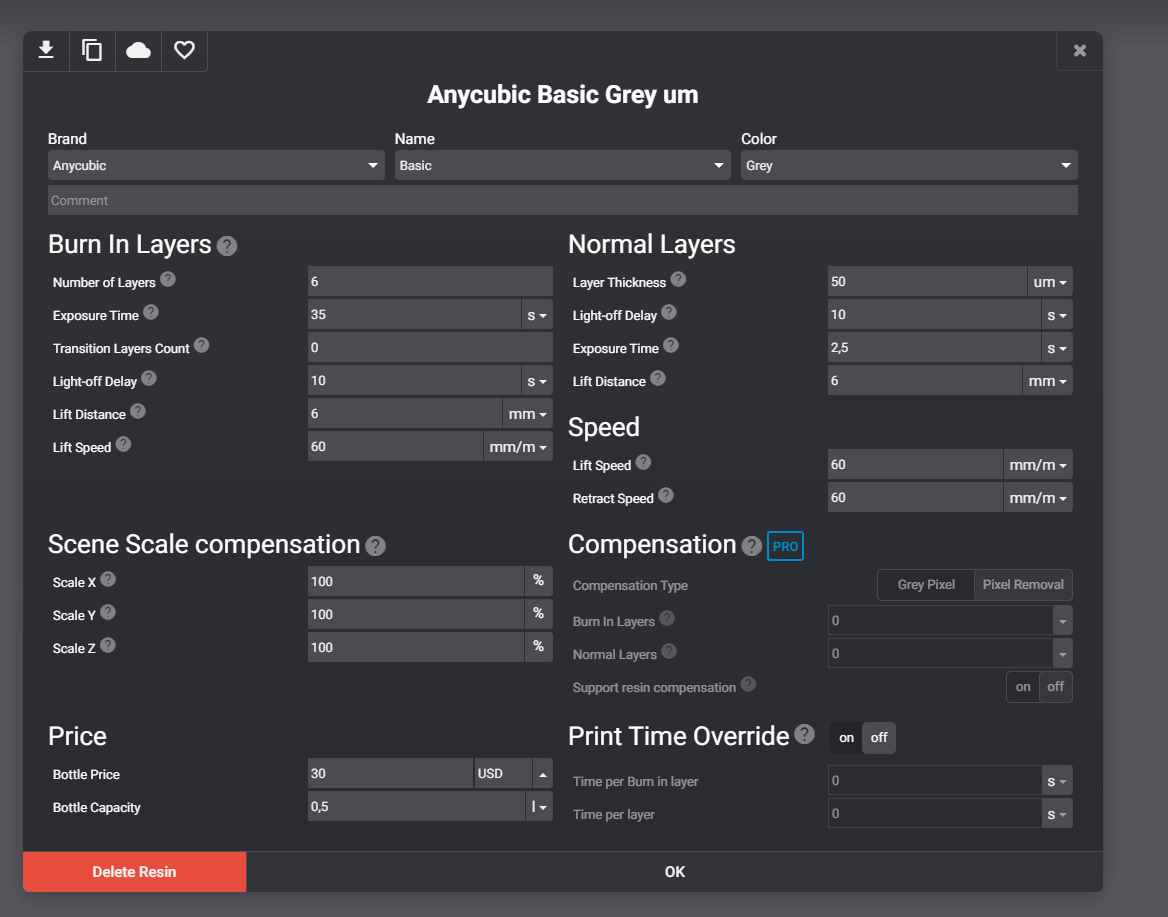Viewport: 1168px width, 917px height.
Task: Click the cloud upload icon
Action: click(x=138, y=50)
